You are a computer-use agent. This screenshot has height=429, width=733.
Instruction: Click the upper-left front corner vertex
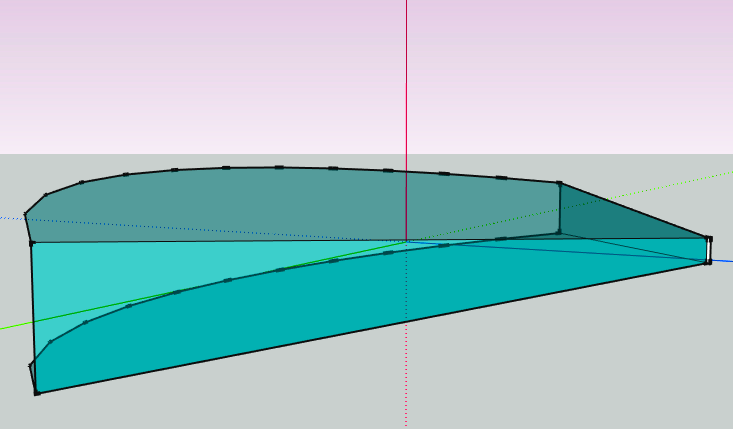(x=32, y=243)
